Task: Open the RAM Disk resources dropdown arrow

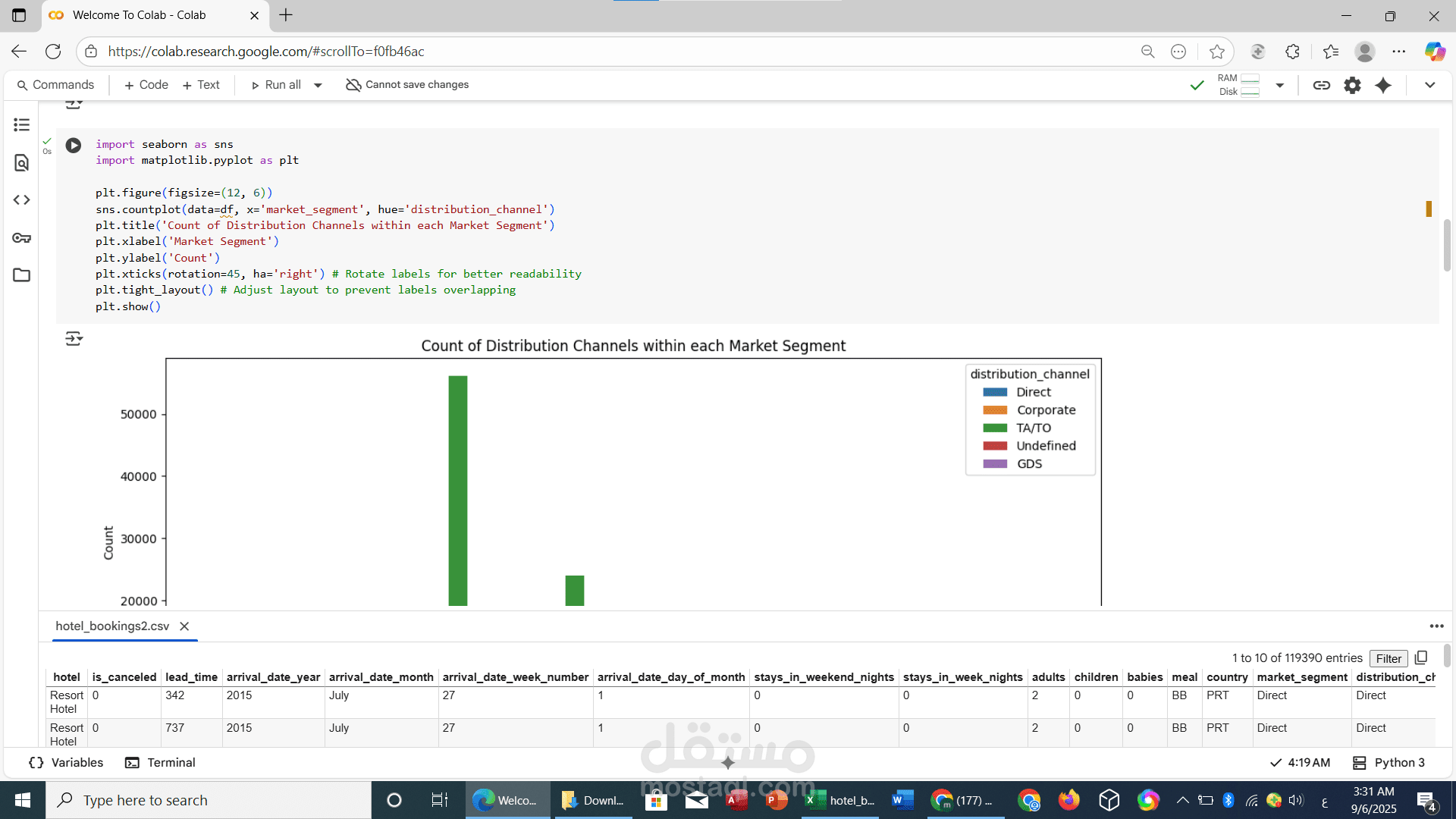Action: click(1280, 86)
